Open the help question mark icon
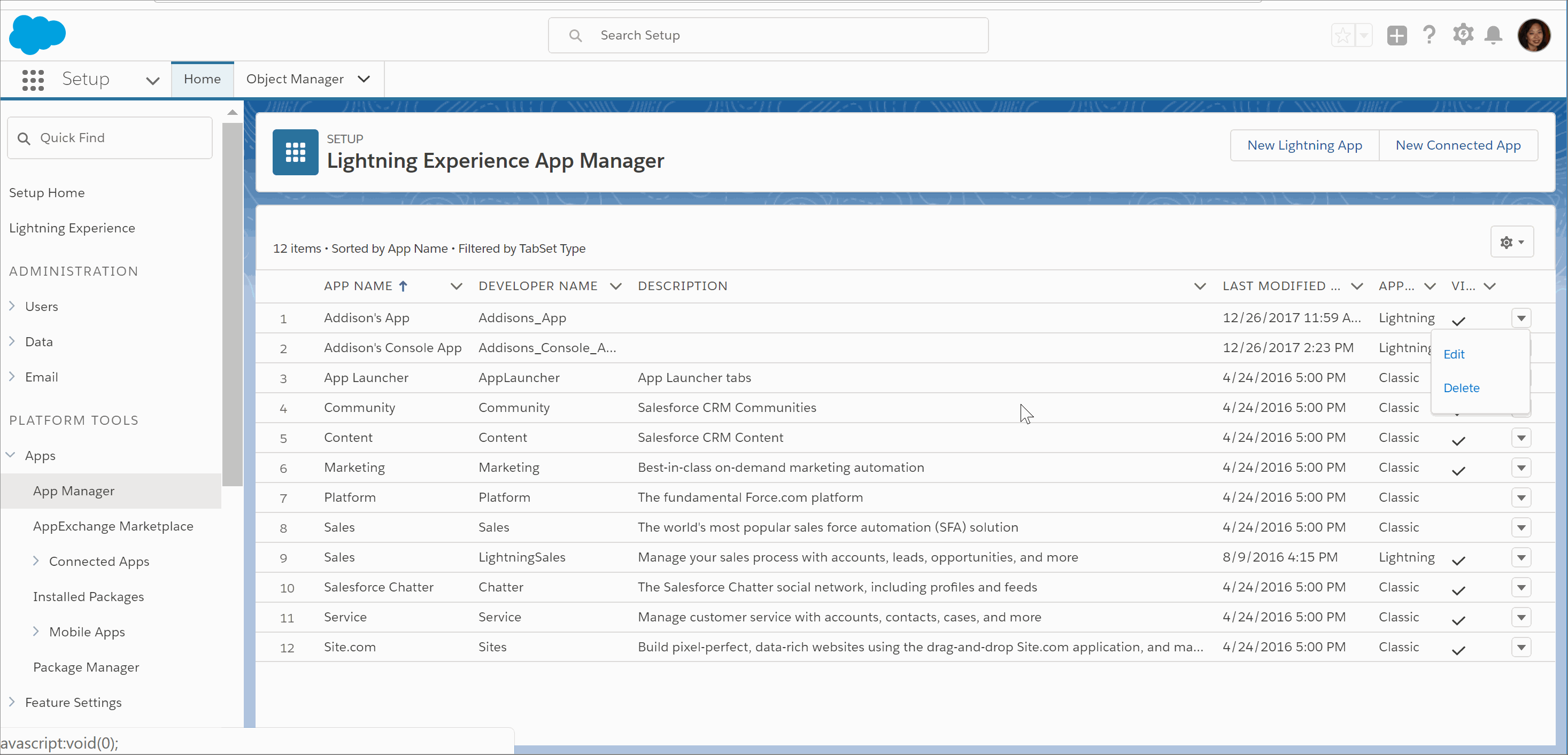This screenshot has width=1568, height=755. click(1429, 35)
